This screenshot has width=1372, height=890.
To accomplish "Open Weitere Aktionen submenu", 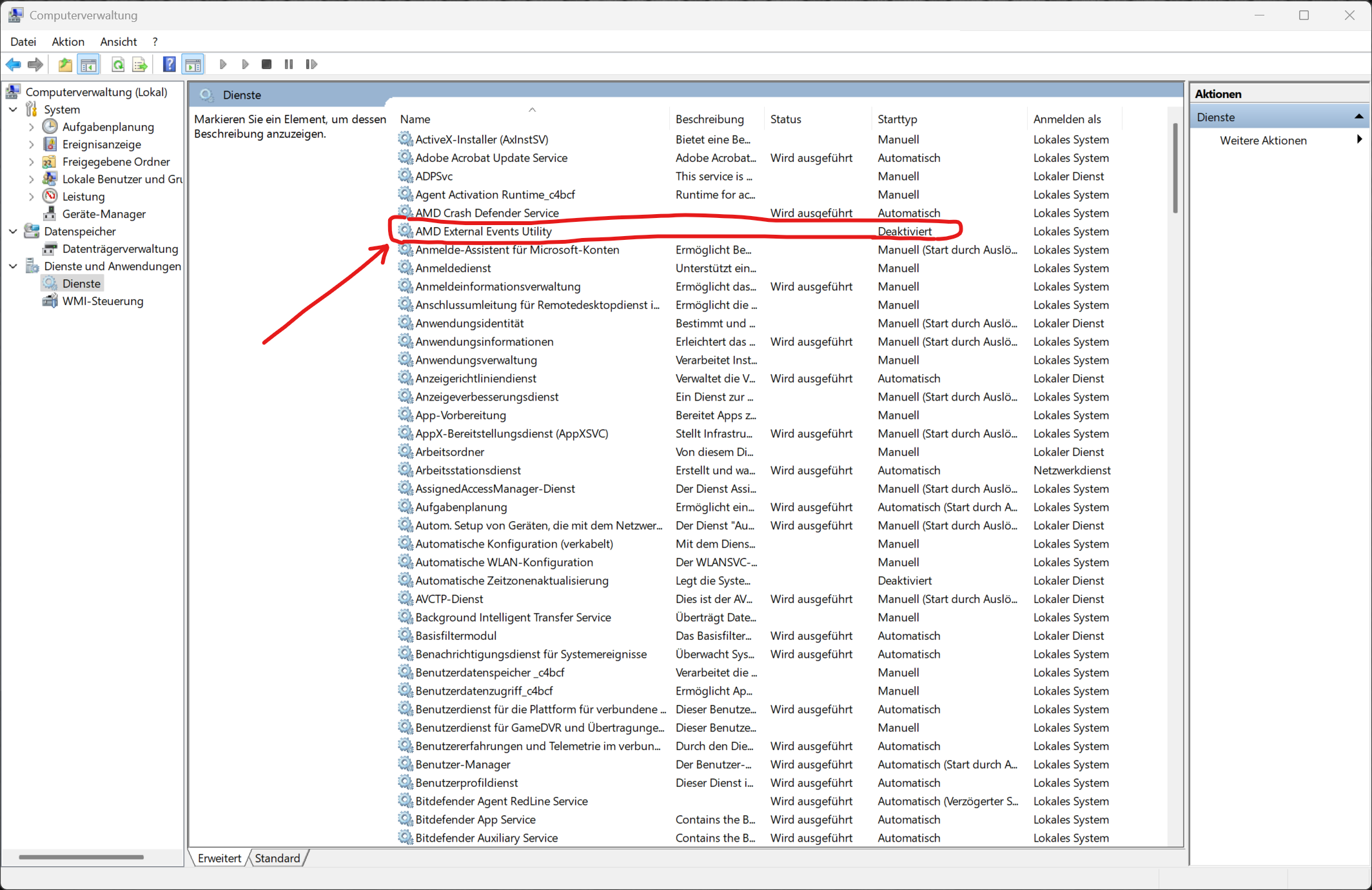I will point(1263,141).
